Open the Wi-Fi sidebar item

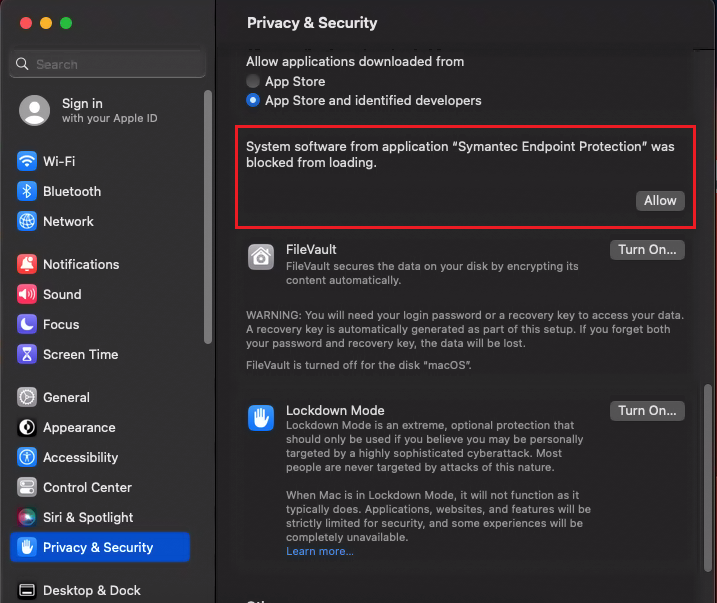tap(100, 161)
